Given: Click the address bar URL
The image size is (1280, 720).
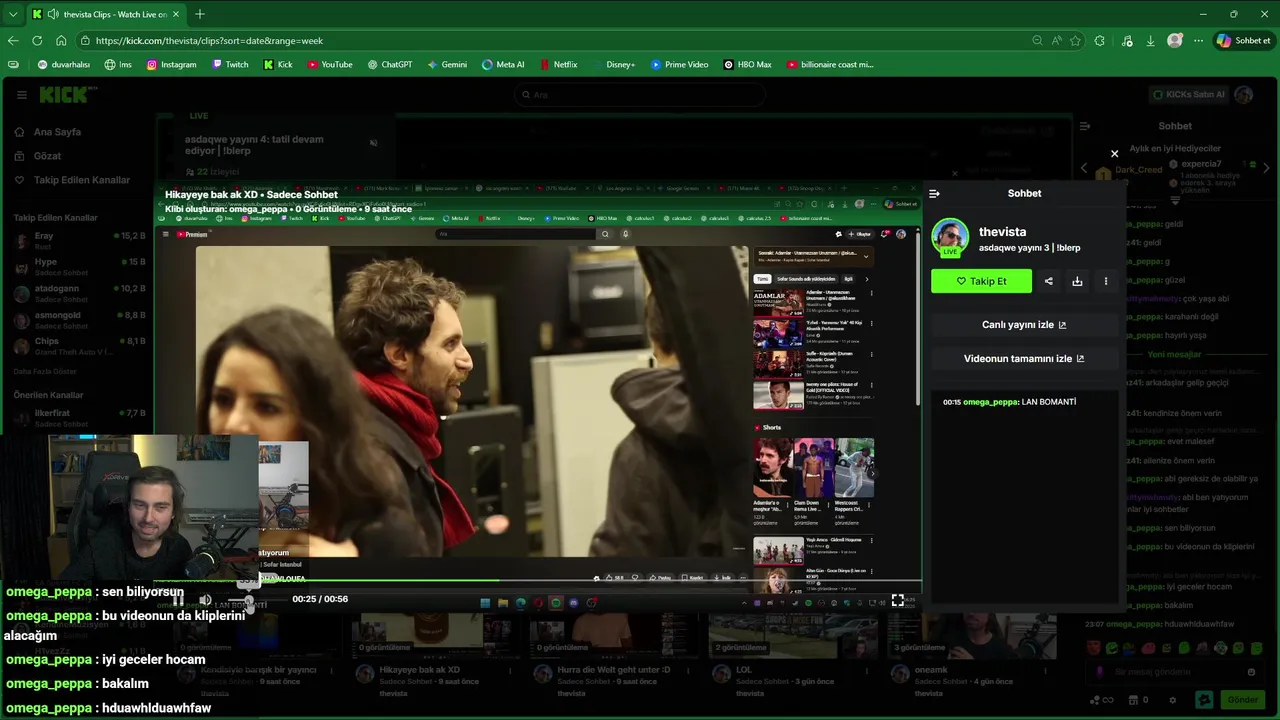Looking at the screenshot, I should click(x=210, y=41).
